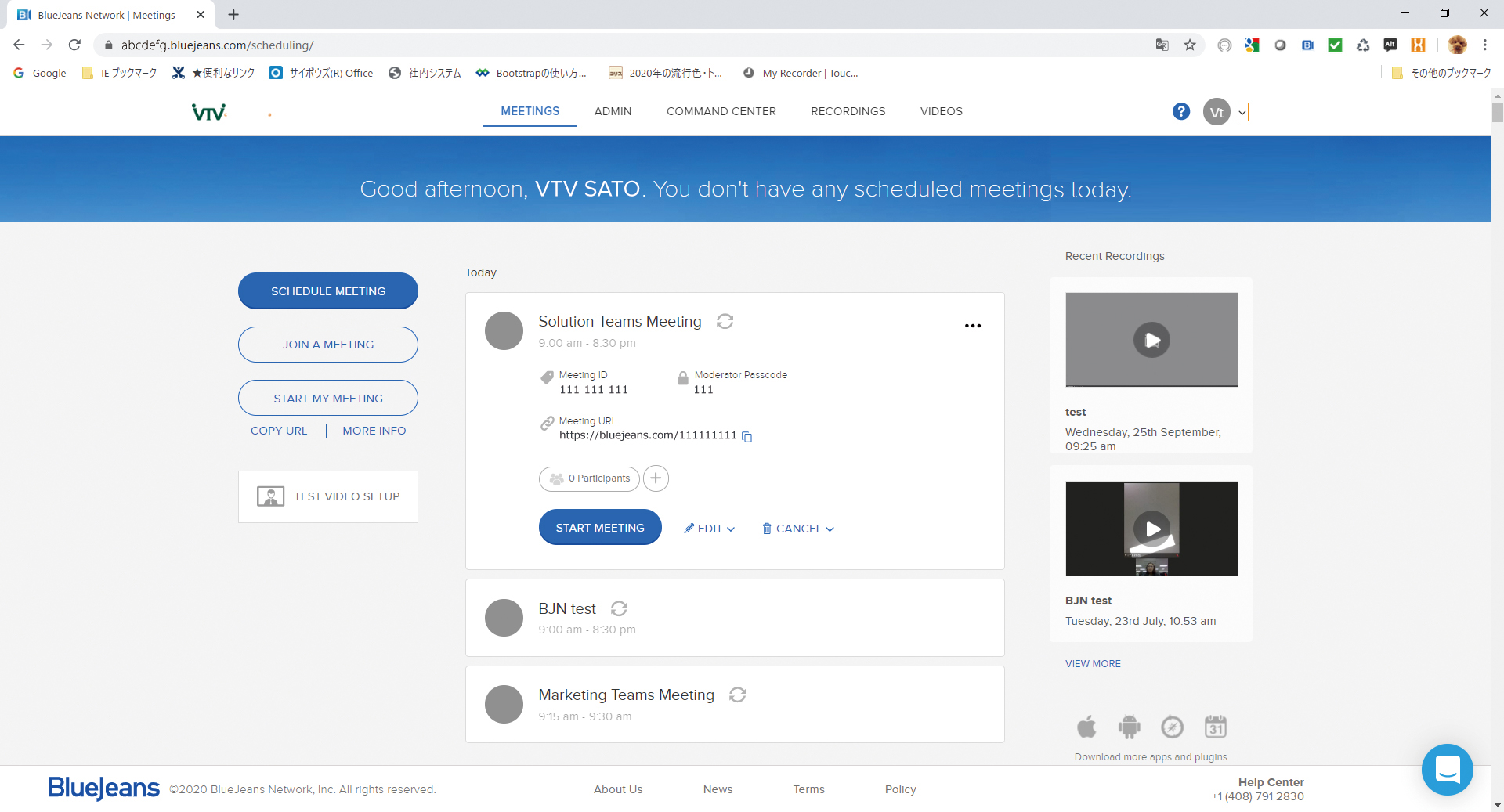The width and height of the screenshot is (1504, 812).
Task: Download the Apple app via icon
Action: [x=1086, y=727]
